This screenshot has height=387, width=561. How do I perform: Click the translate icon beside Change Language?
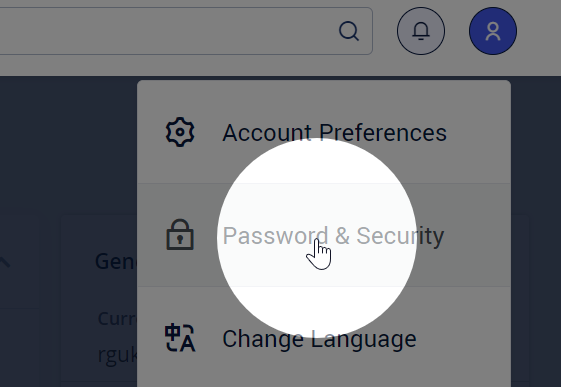click(180, 338)
